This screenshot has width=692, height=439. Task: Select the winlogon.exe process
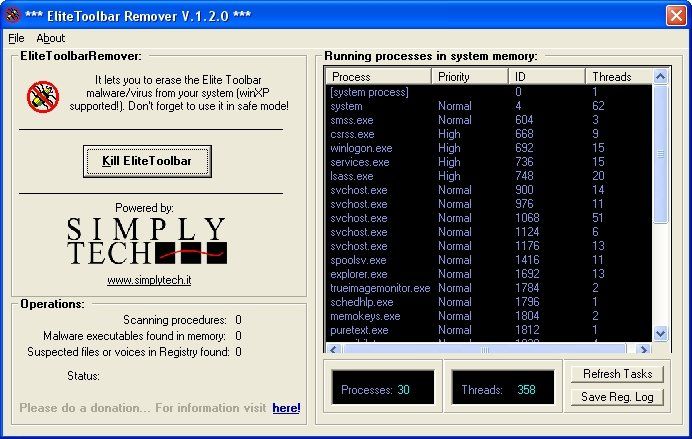pyautogui.click(x=489, y=148)
